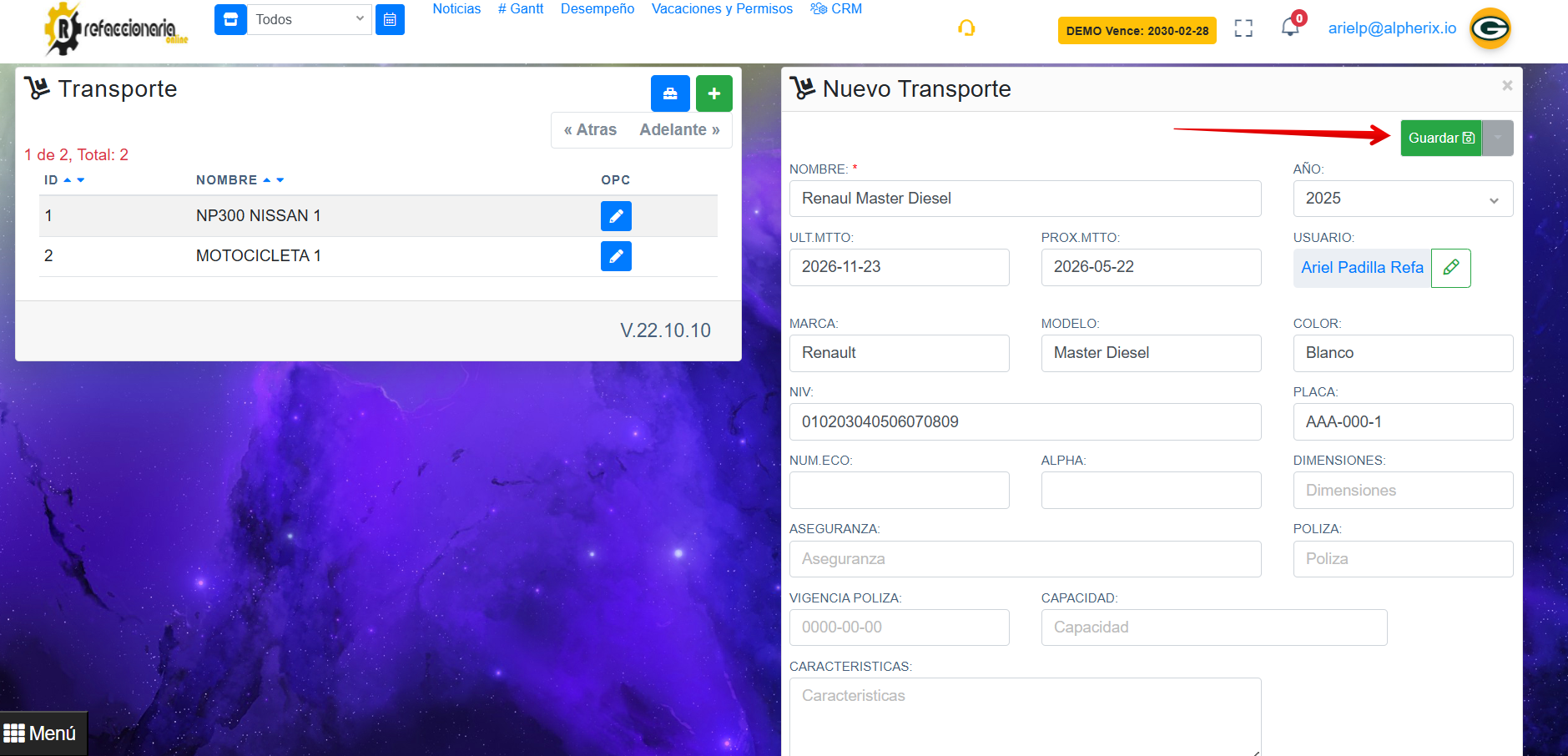Image resolution: width=1568 pixels, height=756 pixels.
Task: Open the Todos dropdown
Action: coord(310,19)
